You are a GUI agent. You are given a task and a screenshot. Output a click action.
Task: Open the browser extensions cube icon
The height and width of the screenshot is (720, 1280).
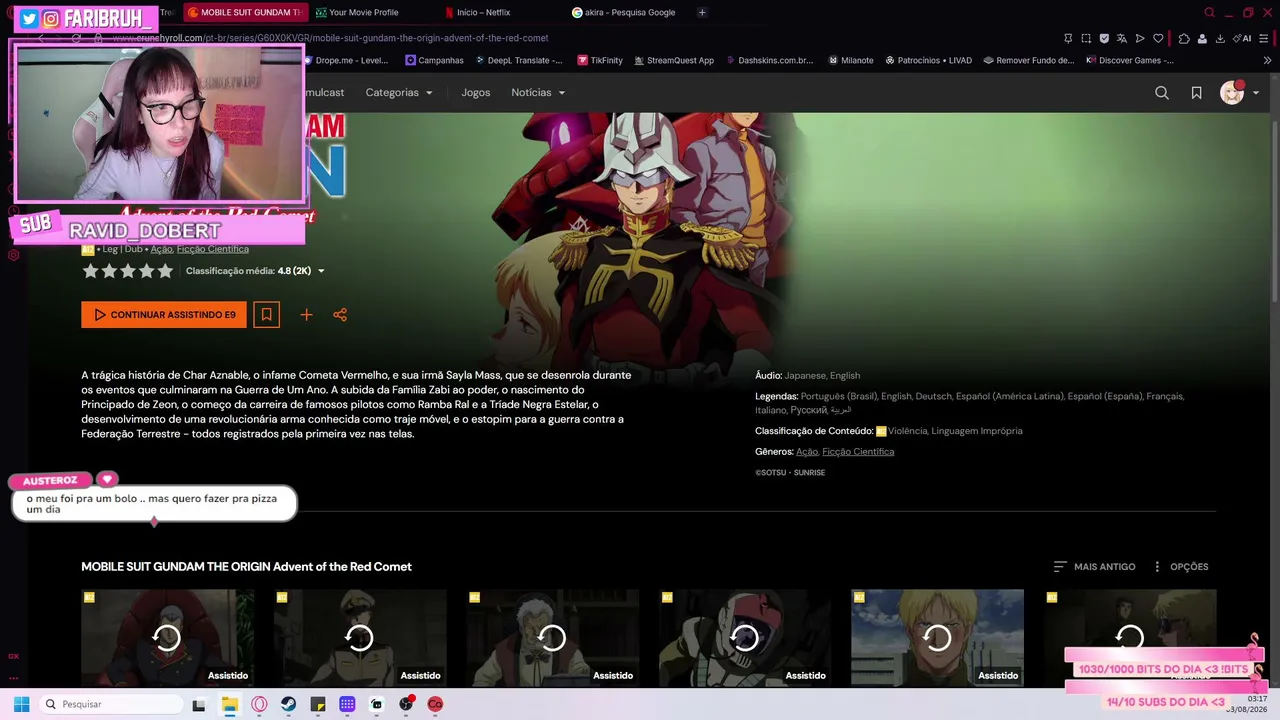[x=1184, y=38]
